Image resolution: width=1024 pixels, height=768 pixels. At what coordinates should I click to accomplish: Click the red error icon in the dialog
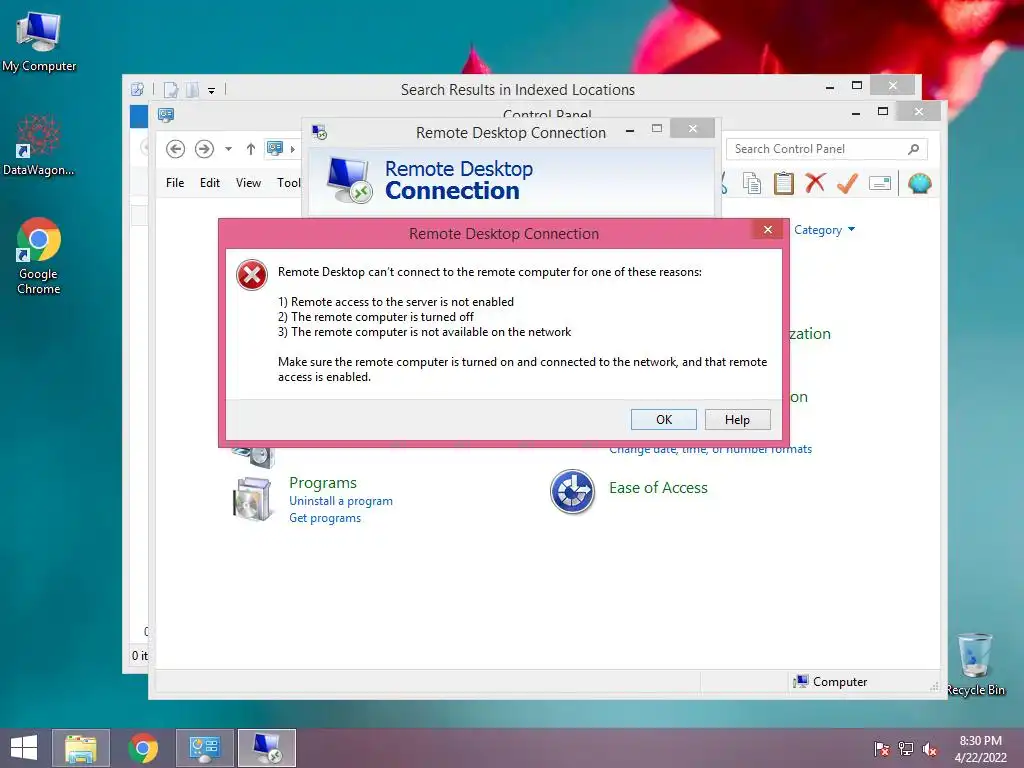click(251, 275)
